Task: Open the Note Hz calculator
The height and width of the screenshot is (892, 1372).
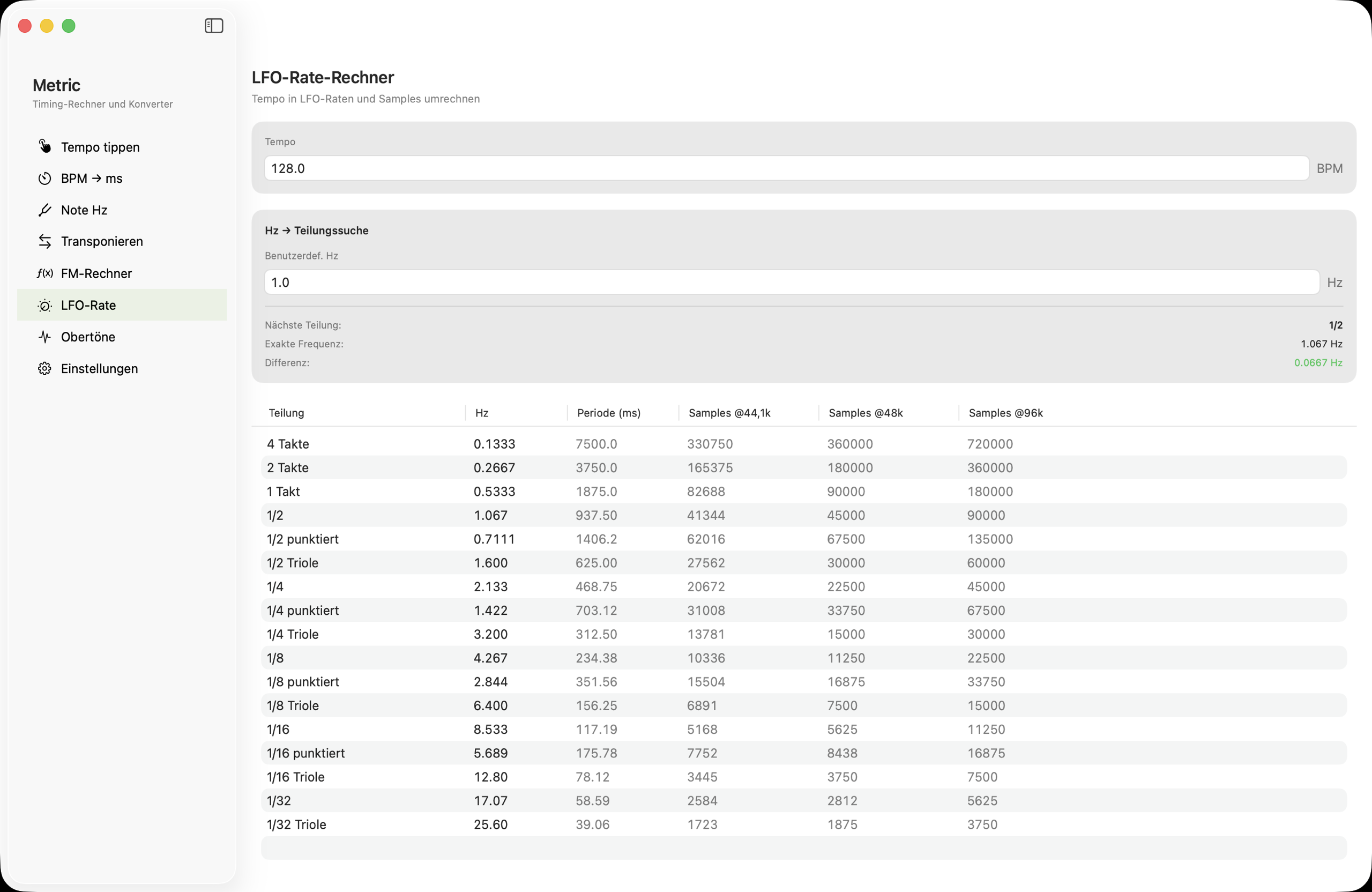Action: (84, 210)
